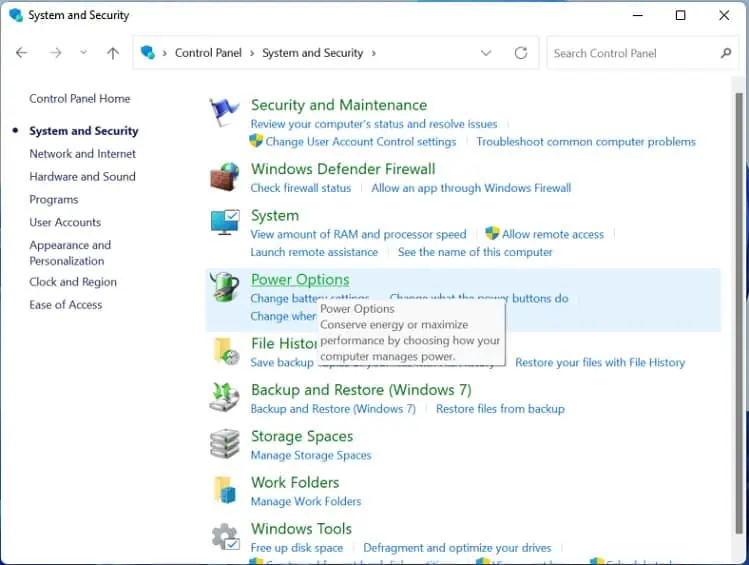Open the Power Options heading link
The image size is (749, 565).
pos(300,280)
